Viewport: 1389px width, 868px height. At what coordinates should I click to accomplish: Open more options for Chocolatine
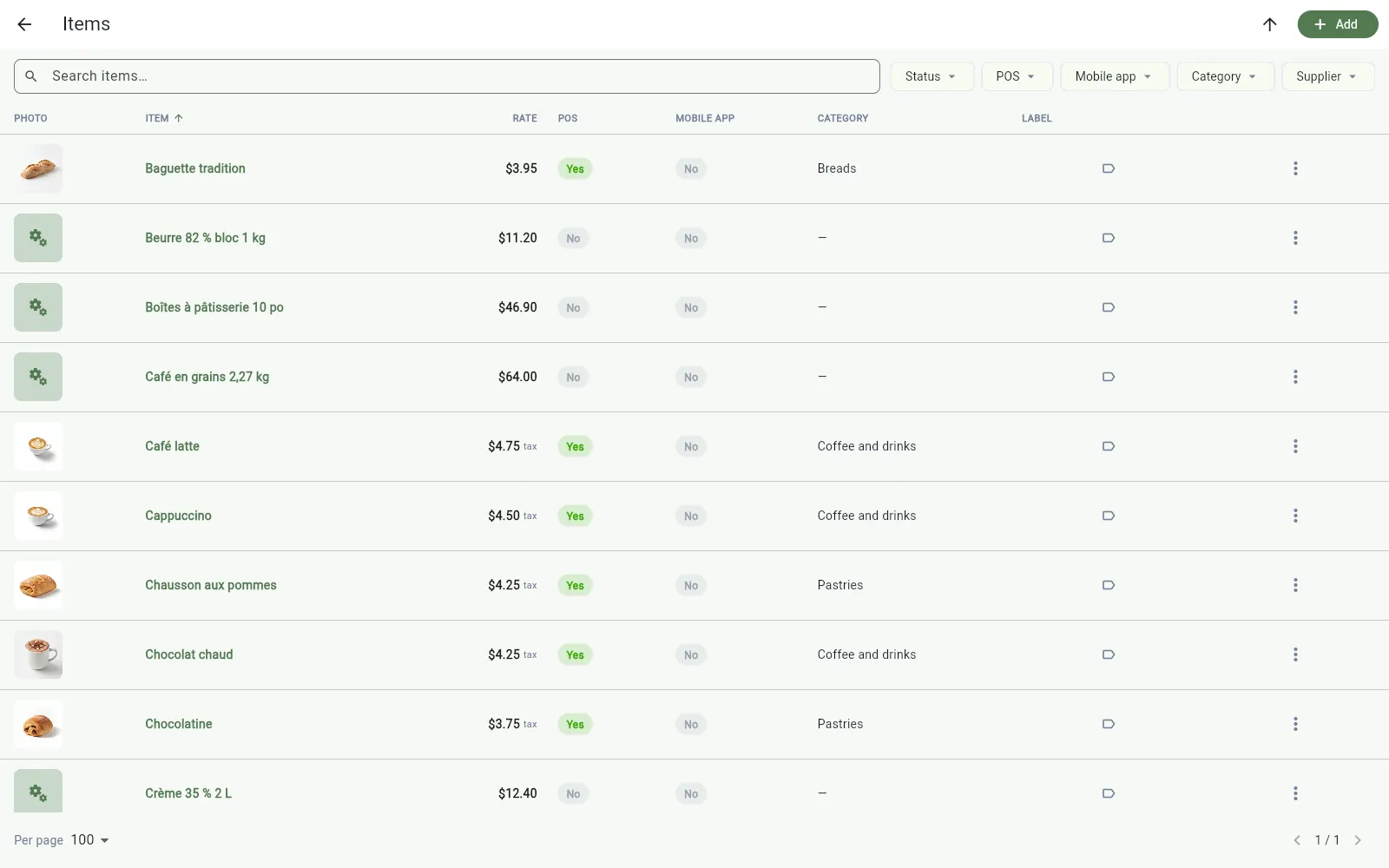(x=1295, y=724)
